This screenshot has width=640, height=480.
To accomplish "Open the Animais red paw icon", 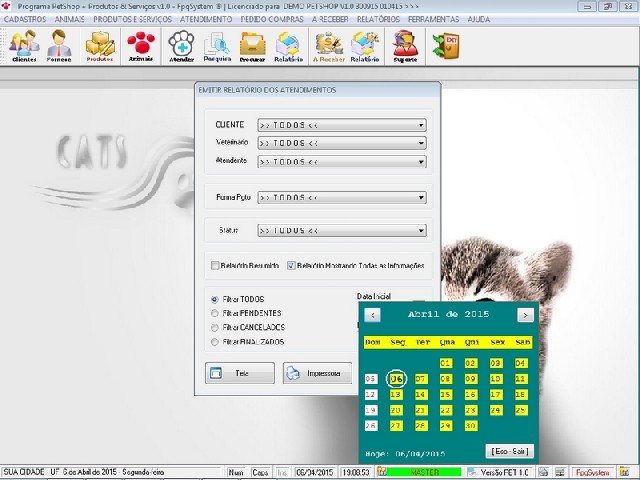I will point(141,46).
